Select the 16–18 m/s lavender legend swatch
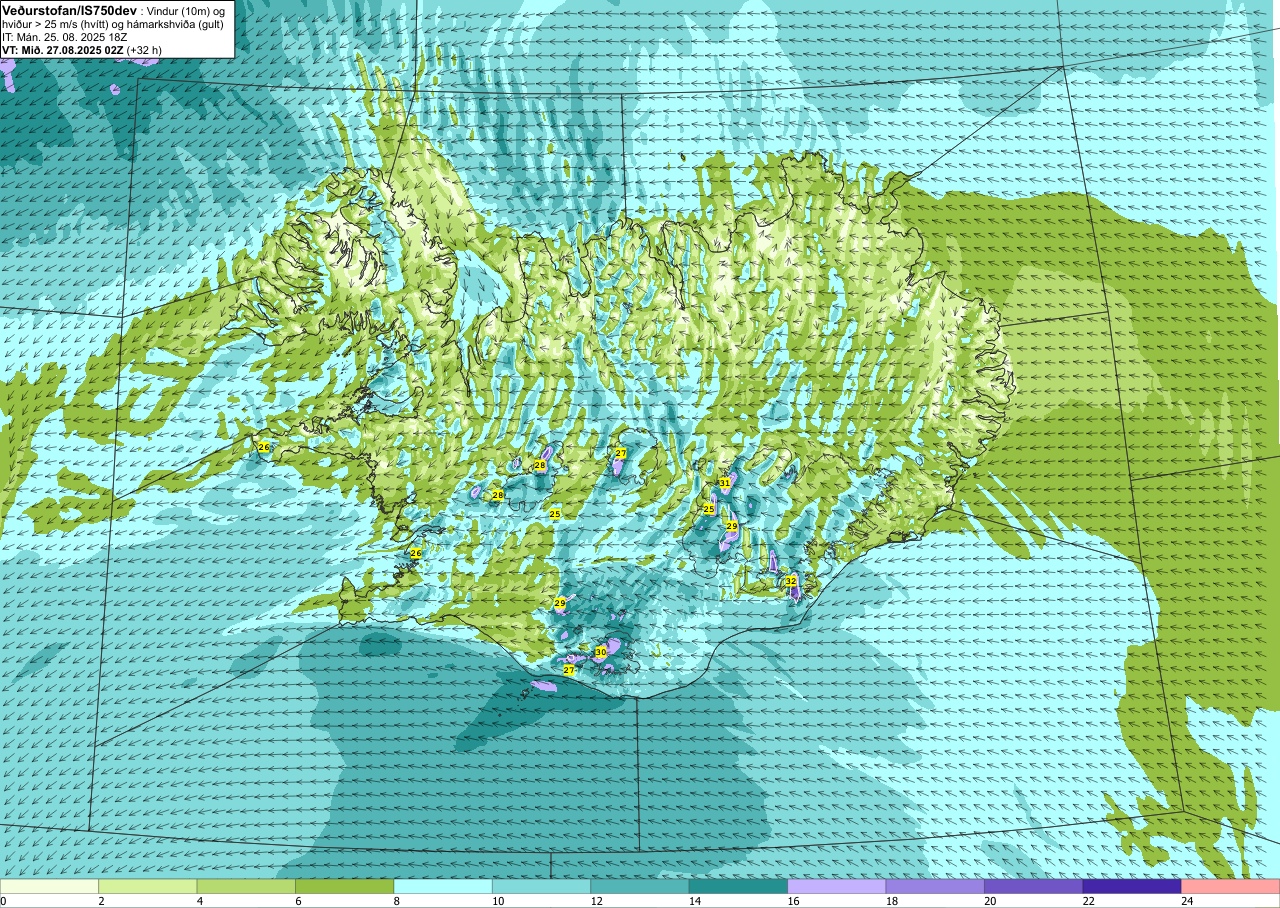The width and height of the screenshot is (1280, 908). [837, 887]
